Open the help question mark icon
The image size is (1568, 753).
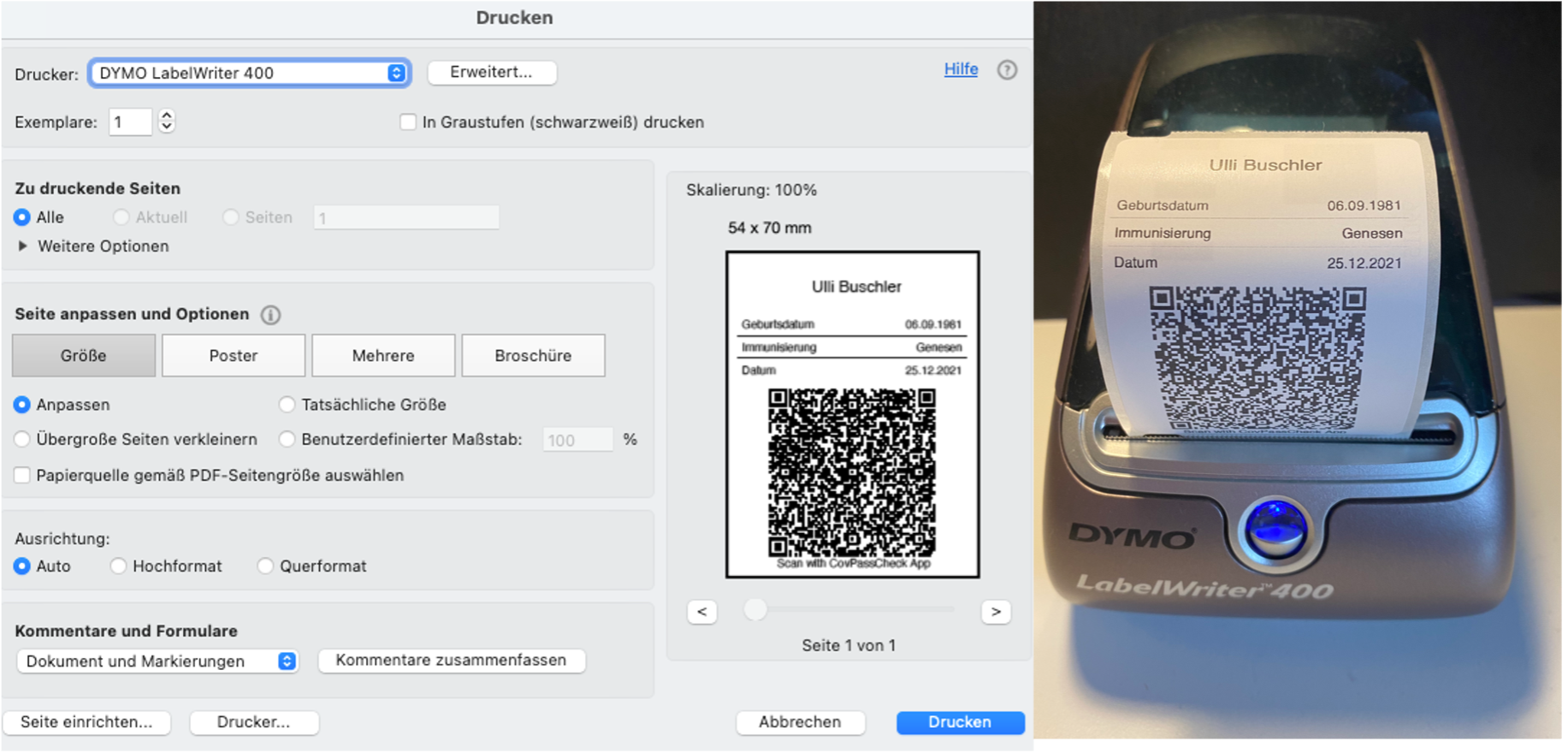[1007, 70]
